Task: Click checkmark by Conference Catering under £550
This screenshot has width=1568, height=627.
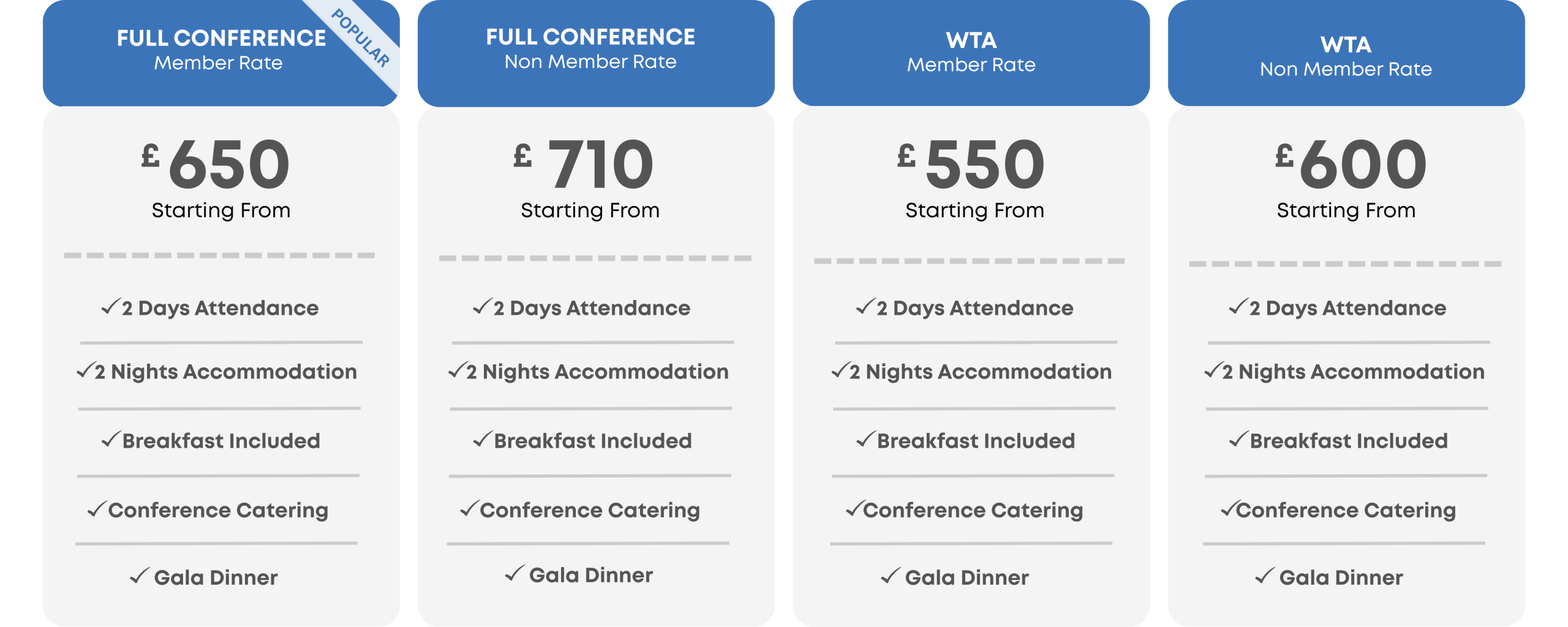Action: pos(854,508)
